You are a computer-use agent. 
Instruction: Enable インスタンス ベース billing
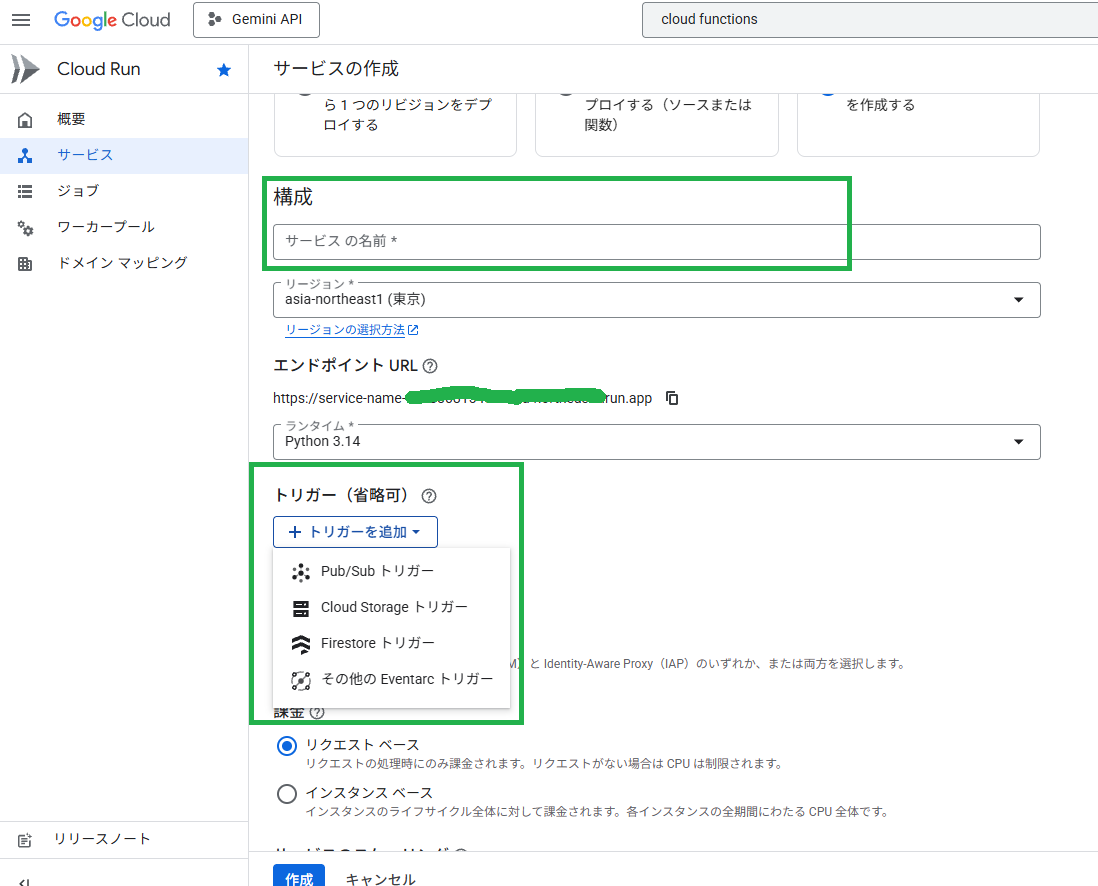tap(287, 795)
